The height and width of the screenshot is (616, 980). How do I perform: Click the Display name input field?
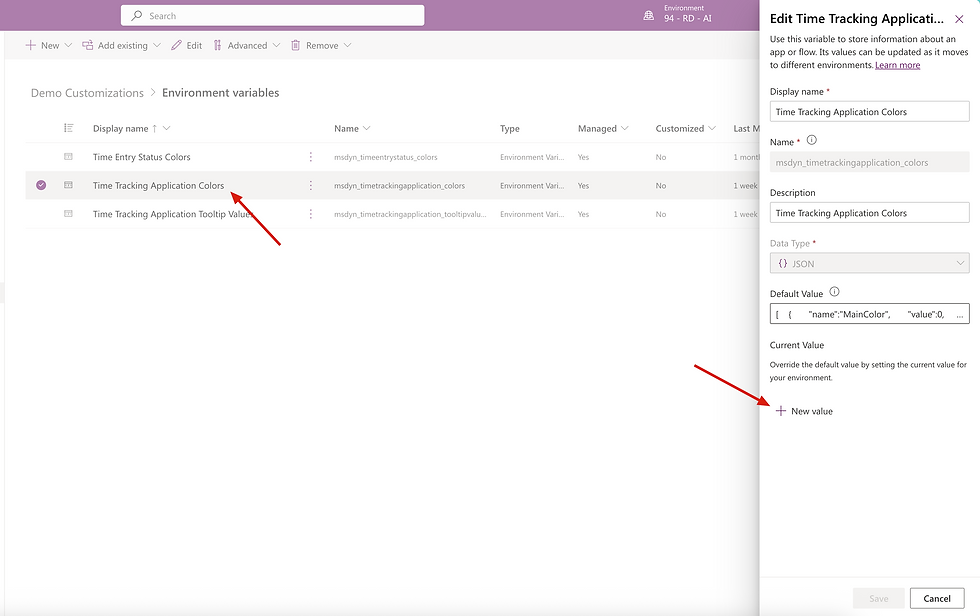click(x=869, y=112)
